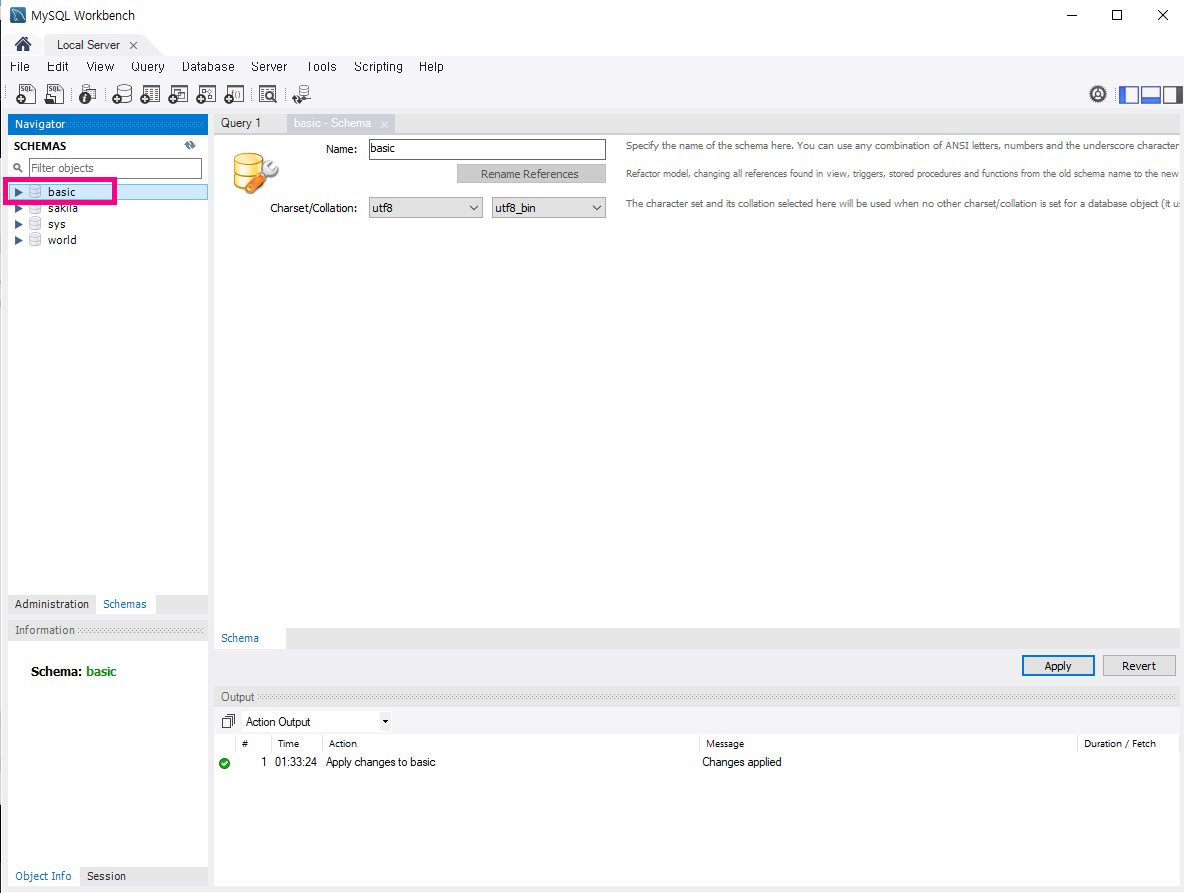This screenshot has width=1184, height=893.
Task: Open the utf8_bin collation dropdown
Action: pos(549,208)
